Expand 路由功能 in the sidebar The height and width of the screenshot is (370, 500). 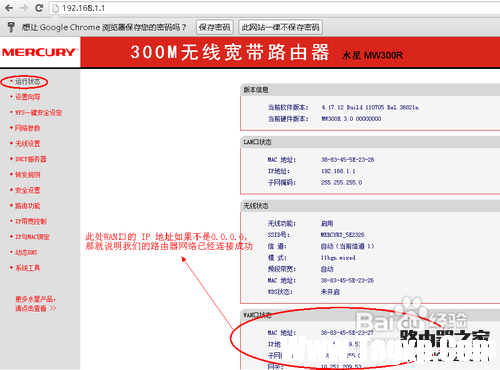[27, 206]
